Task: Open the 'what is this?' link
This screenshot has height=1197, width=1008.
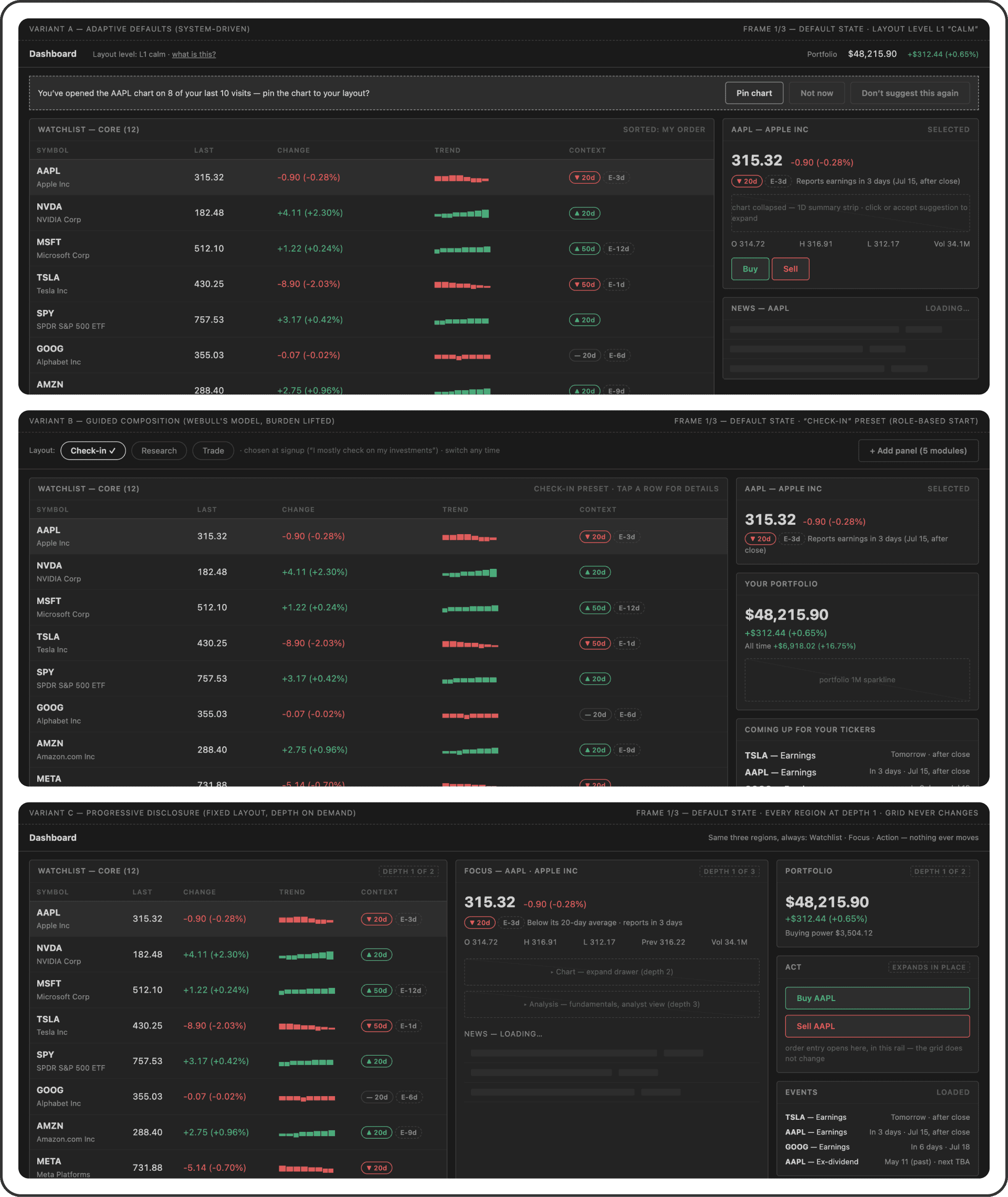Action: (x=194, y=54)
